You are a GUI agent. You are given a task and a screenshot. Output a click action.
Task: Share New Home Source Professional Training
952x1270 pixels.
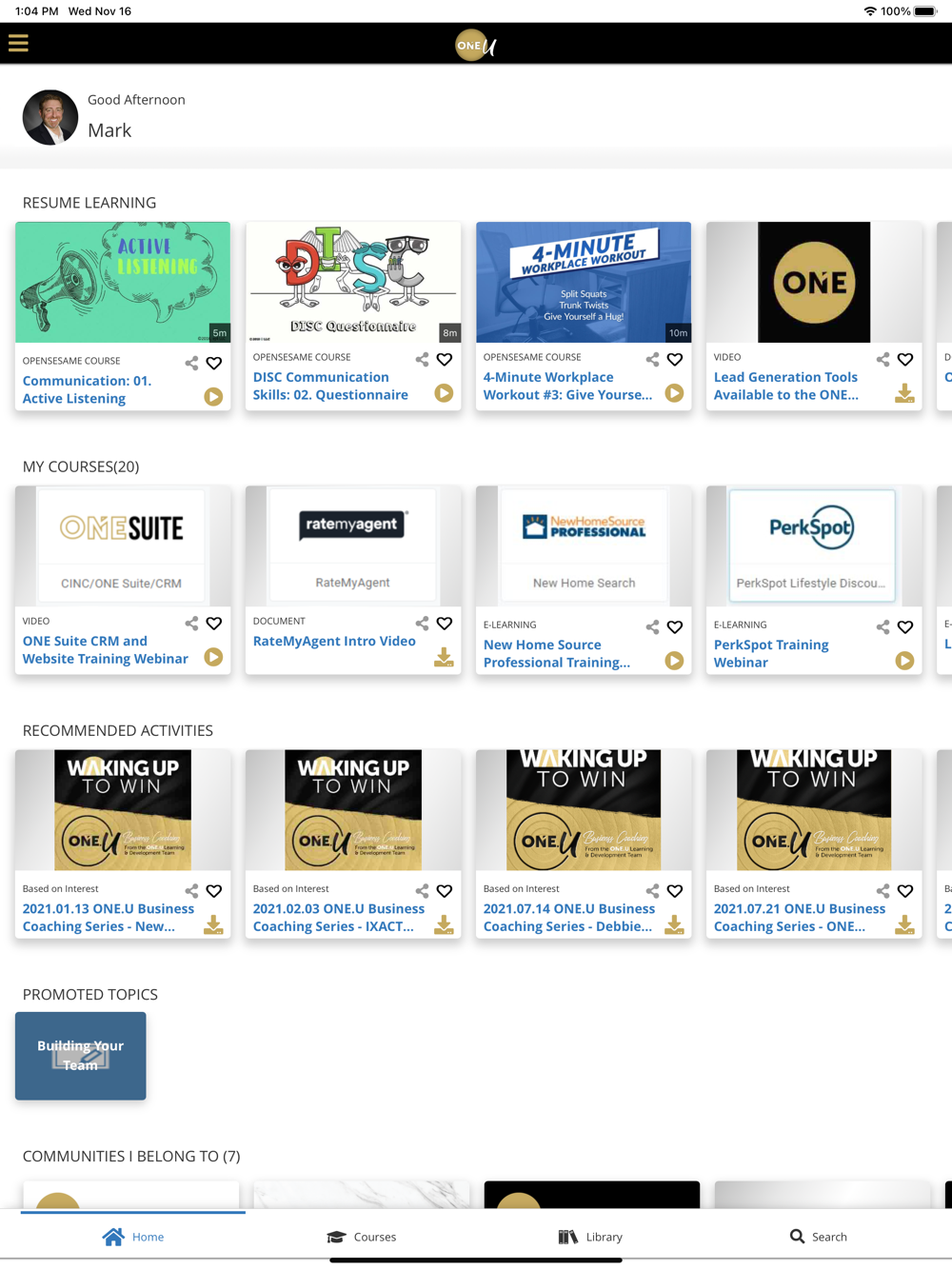pos(652,626)
